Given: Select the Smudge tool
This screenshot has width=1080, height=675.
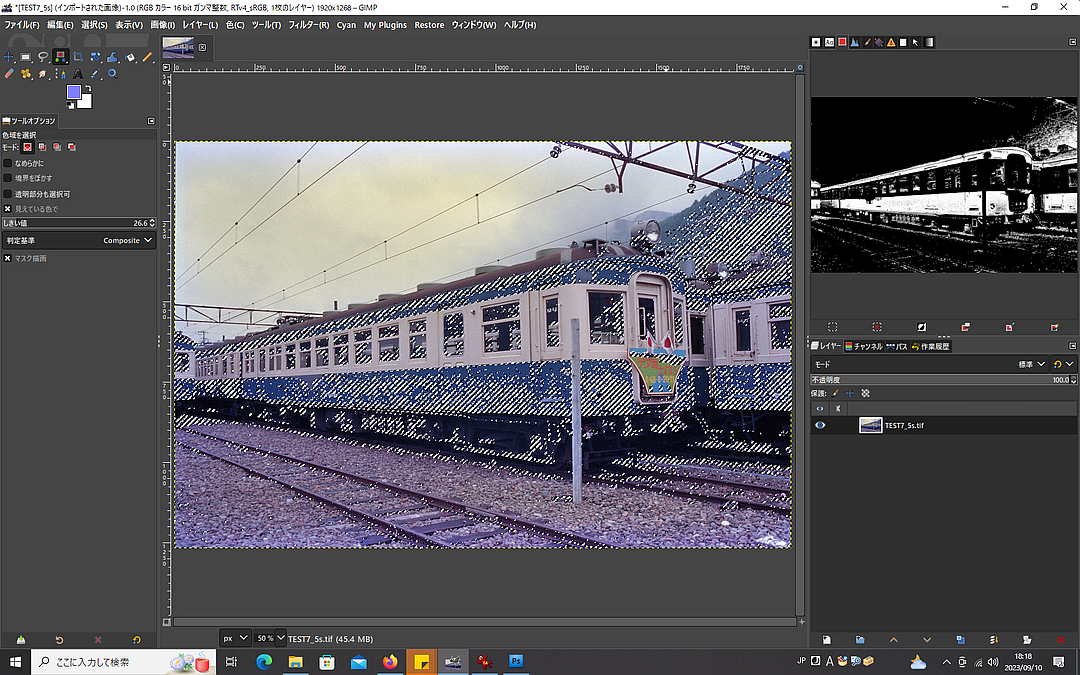Looking at the screenshot, I should (43, 74).
